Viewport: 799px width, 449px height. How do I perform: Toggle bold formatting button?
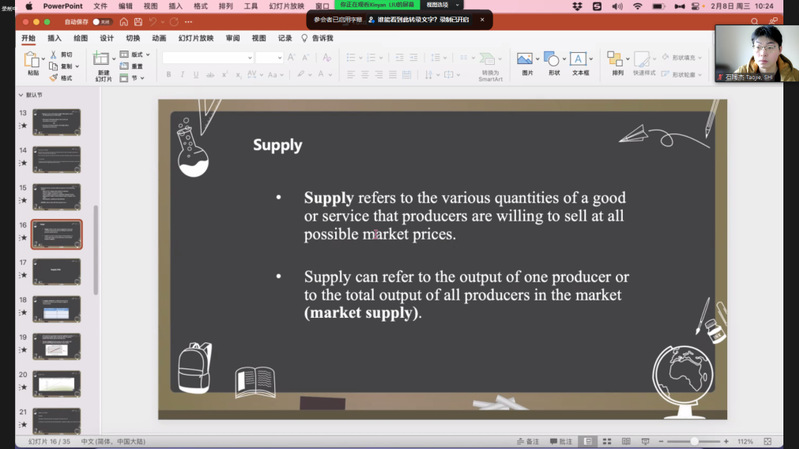[x=168, y=75]
